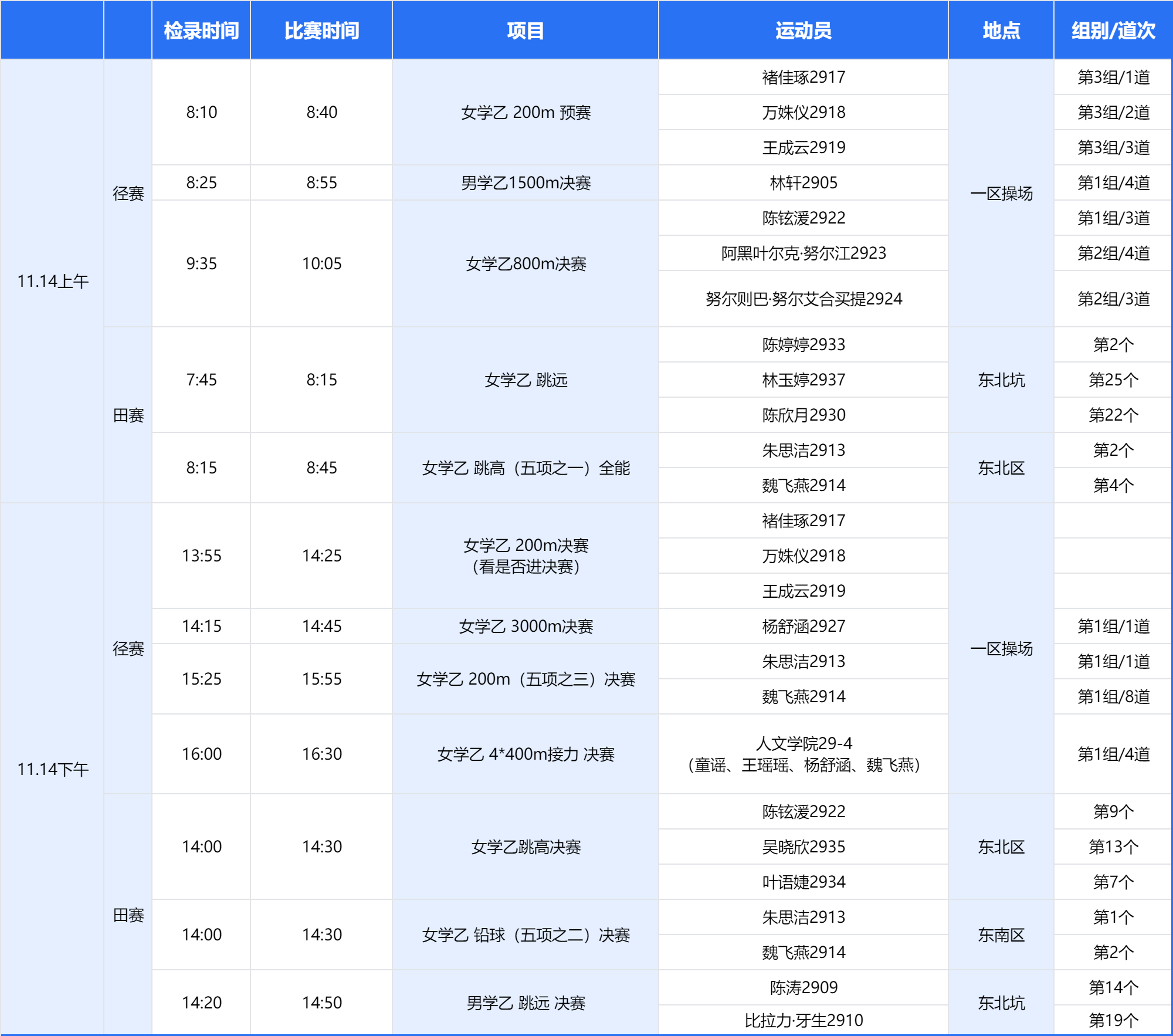The height and width of the screenshot is (1036, 1173).
Task: Select the 东南区 location cell
Action: click(x=1001, y=935)
